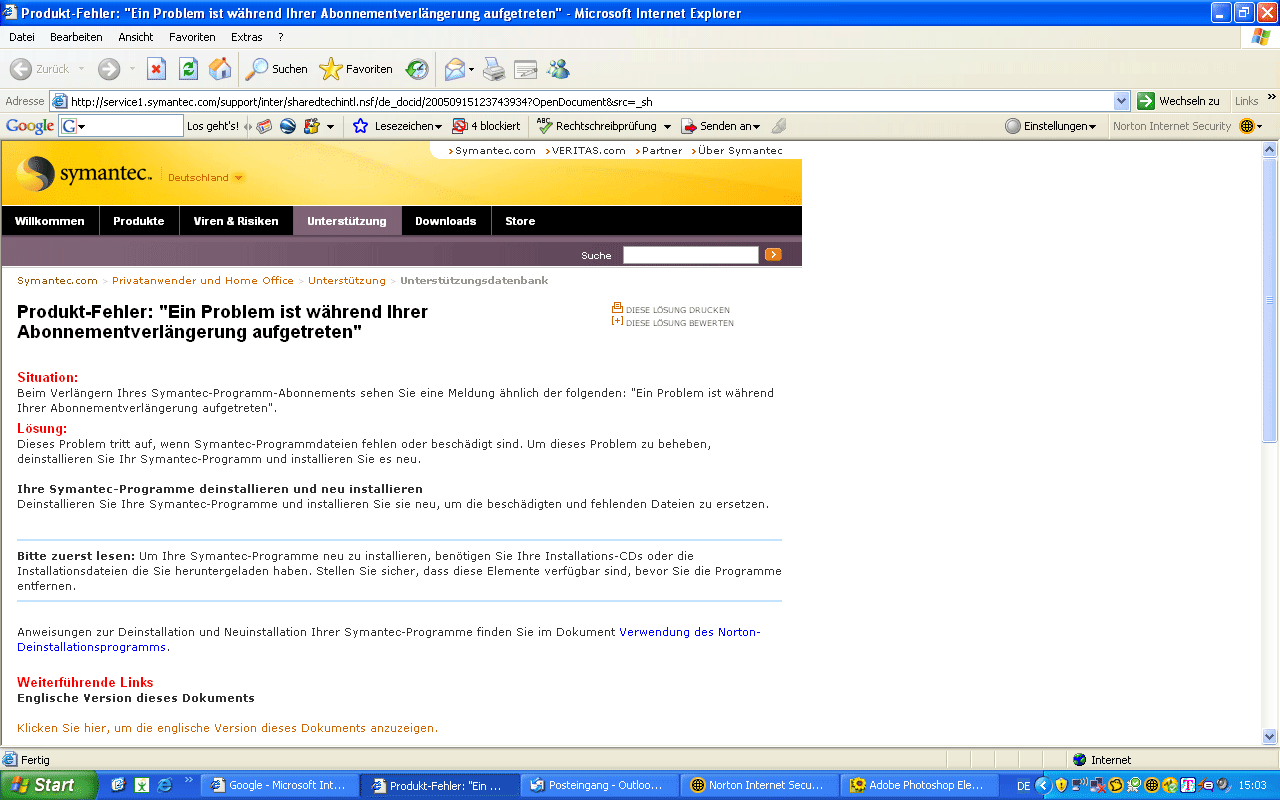Expand the Links toolbar chevron
The image size is (1280, 800).
tap(1272, 97)
